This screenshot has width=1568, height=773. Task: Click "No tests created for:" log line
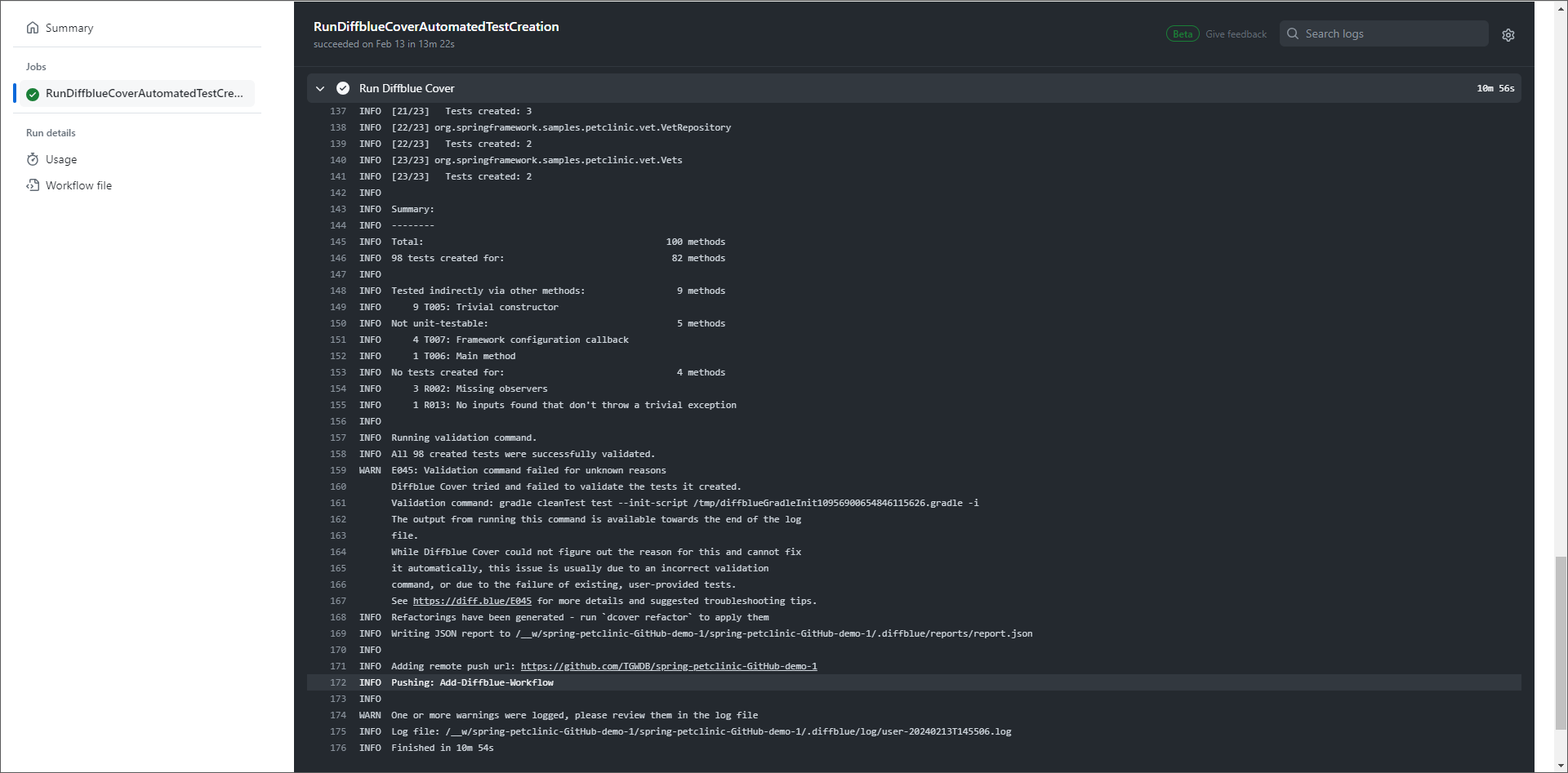[x=448, y=372]
